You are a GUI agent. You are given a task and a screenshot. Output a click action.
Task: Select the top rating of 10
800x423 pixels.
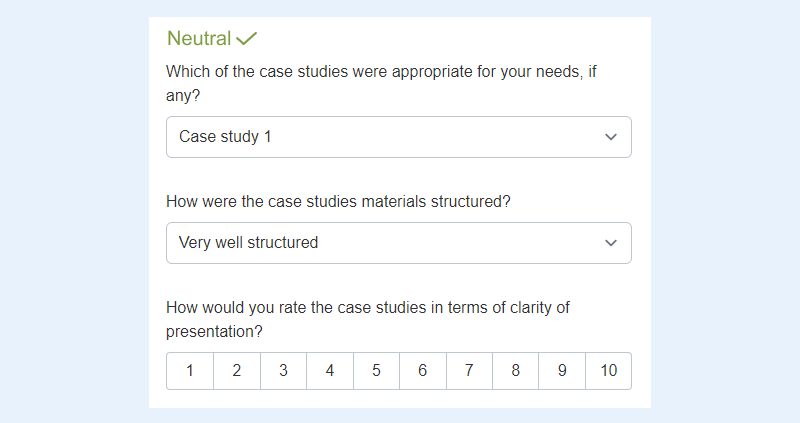tap(609, 371)
